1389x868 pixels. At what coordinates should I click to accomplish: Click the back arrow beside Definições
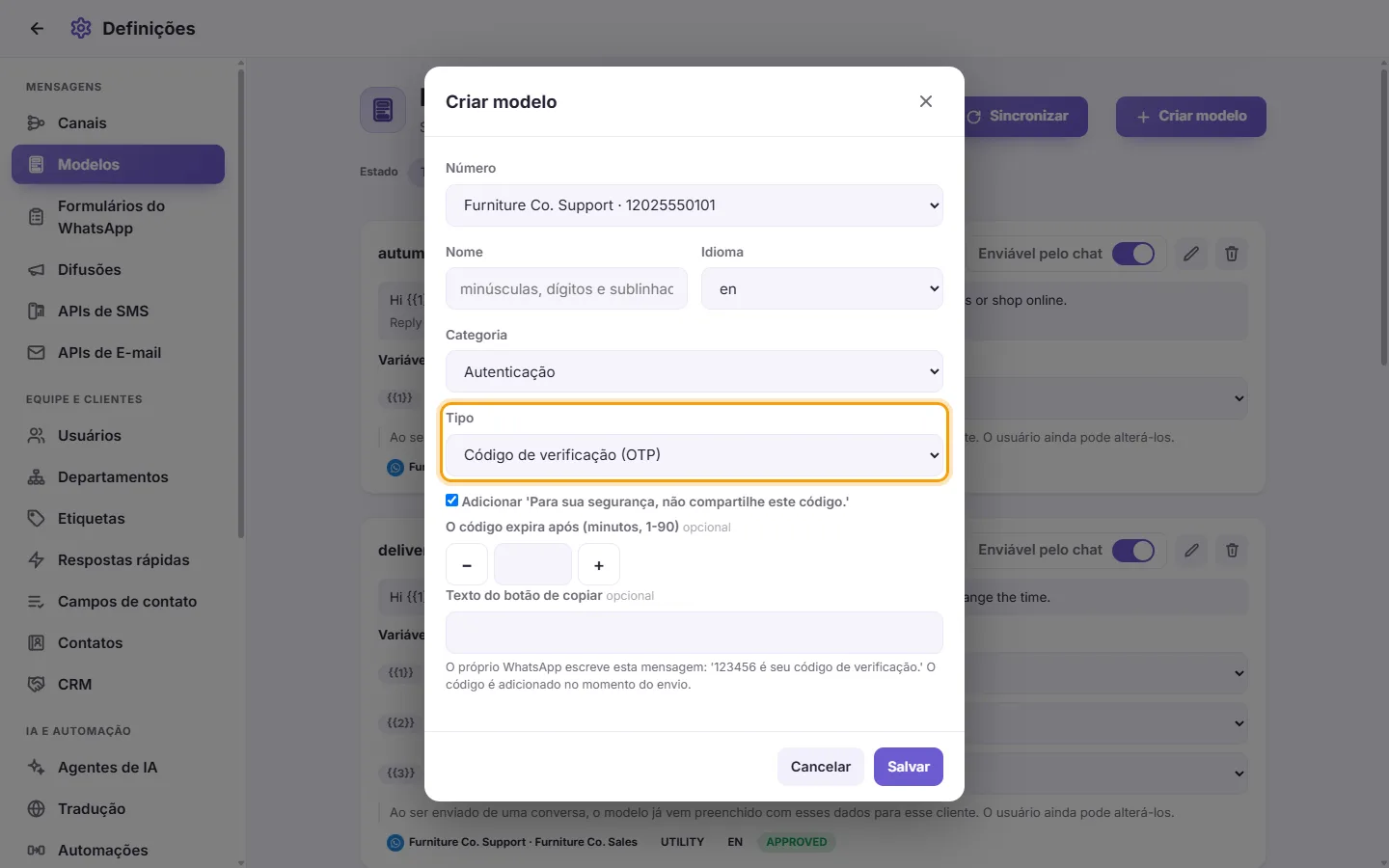tap(37, 29)
